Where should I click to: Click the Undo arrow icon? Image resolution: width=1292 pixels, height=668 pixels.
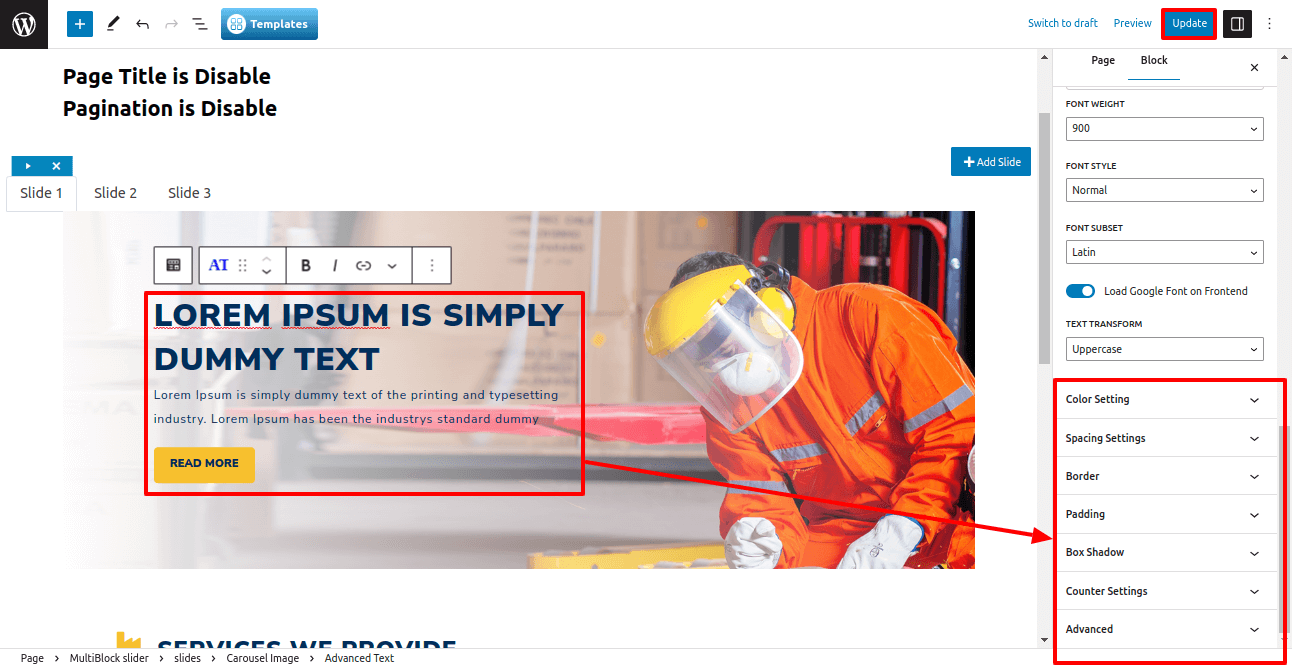142,24
